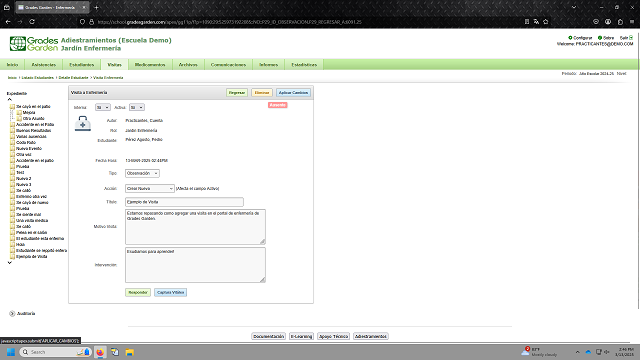Expand the Expediente tree with down chevron

[9, 263]
